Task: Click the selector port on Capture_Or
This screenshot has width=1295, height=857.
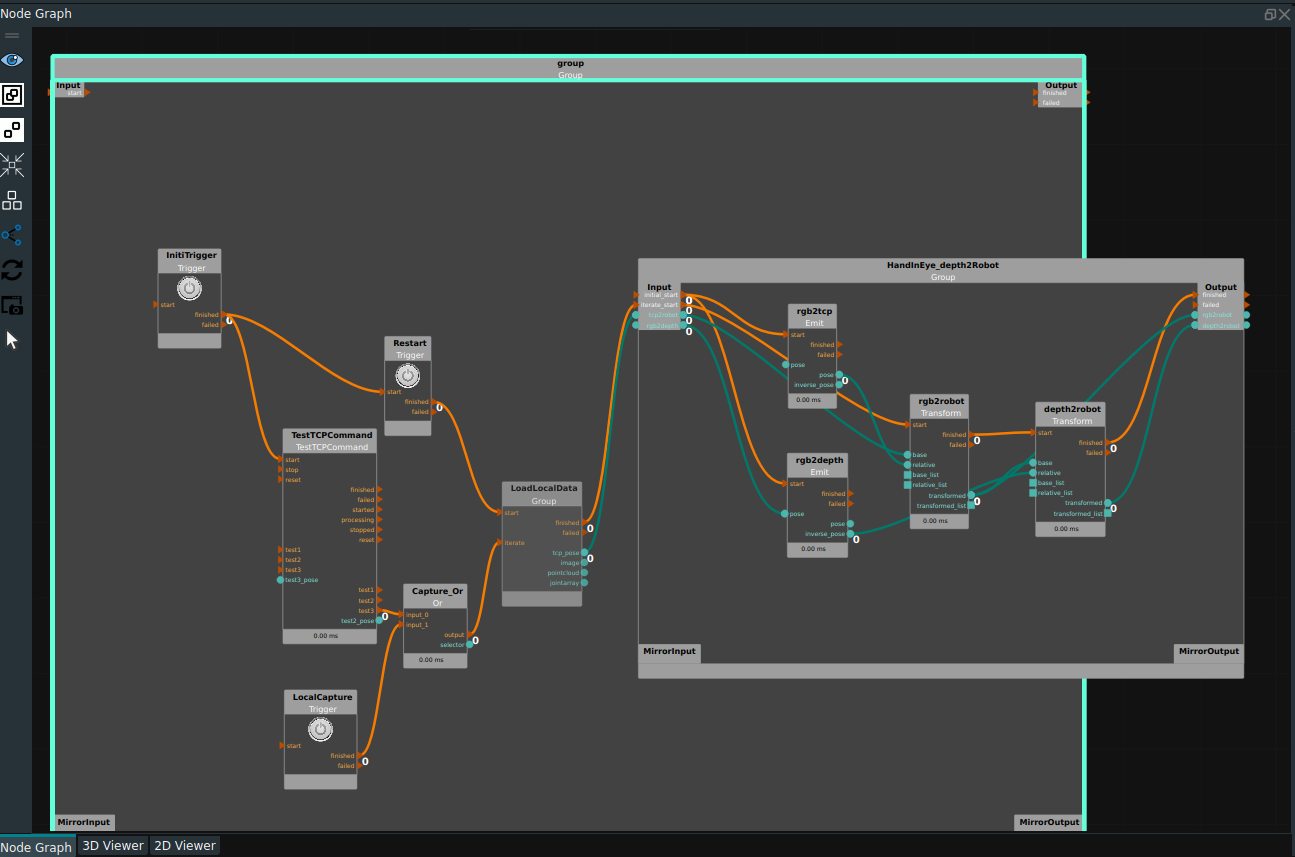Action: [470, 645]
